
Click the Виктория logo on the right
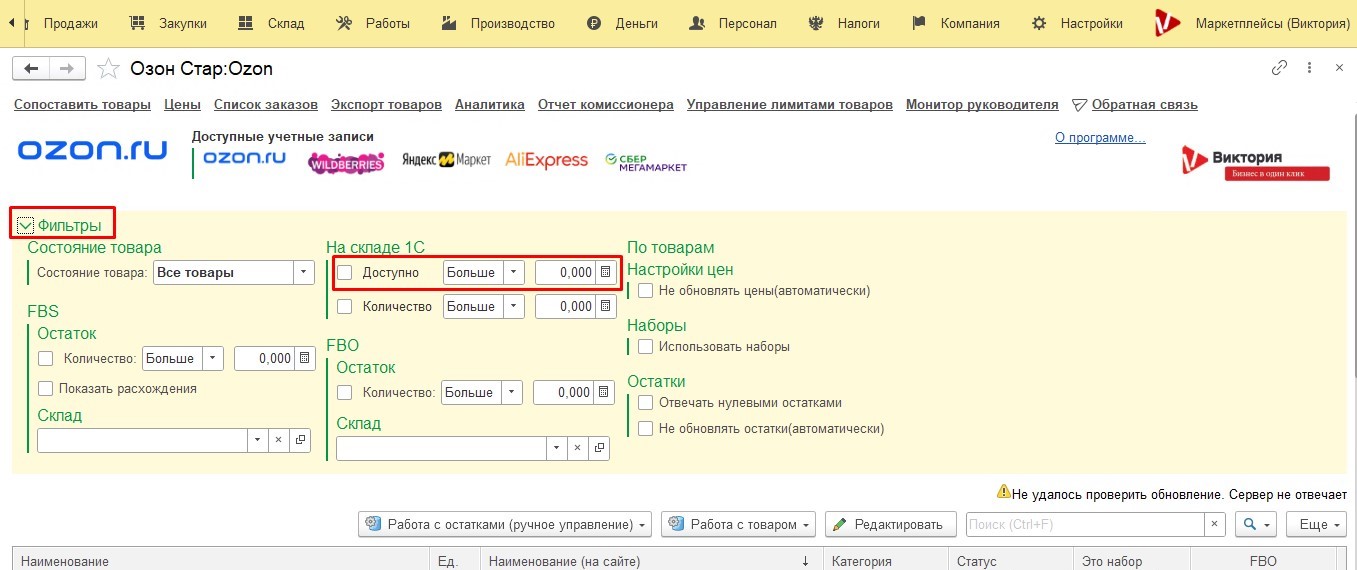(x=1255, y=163)
